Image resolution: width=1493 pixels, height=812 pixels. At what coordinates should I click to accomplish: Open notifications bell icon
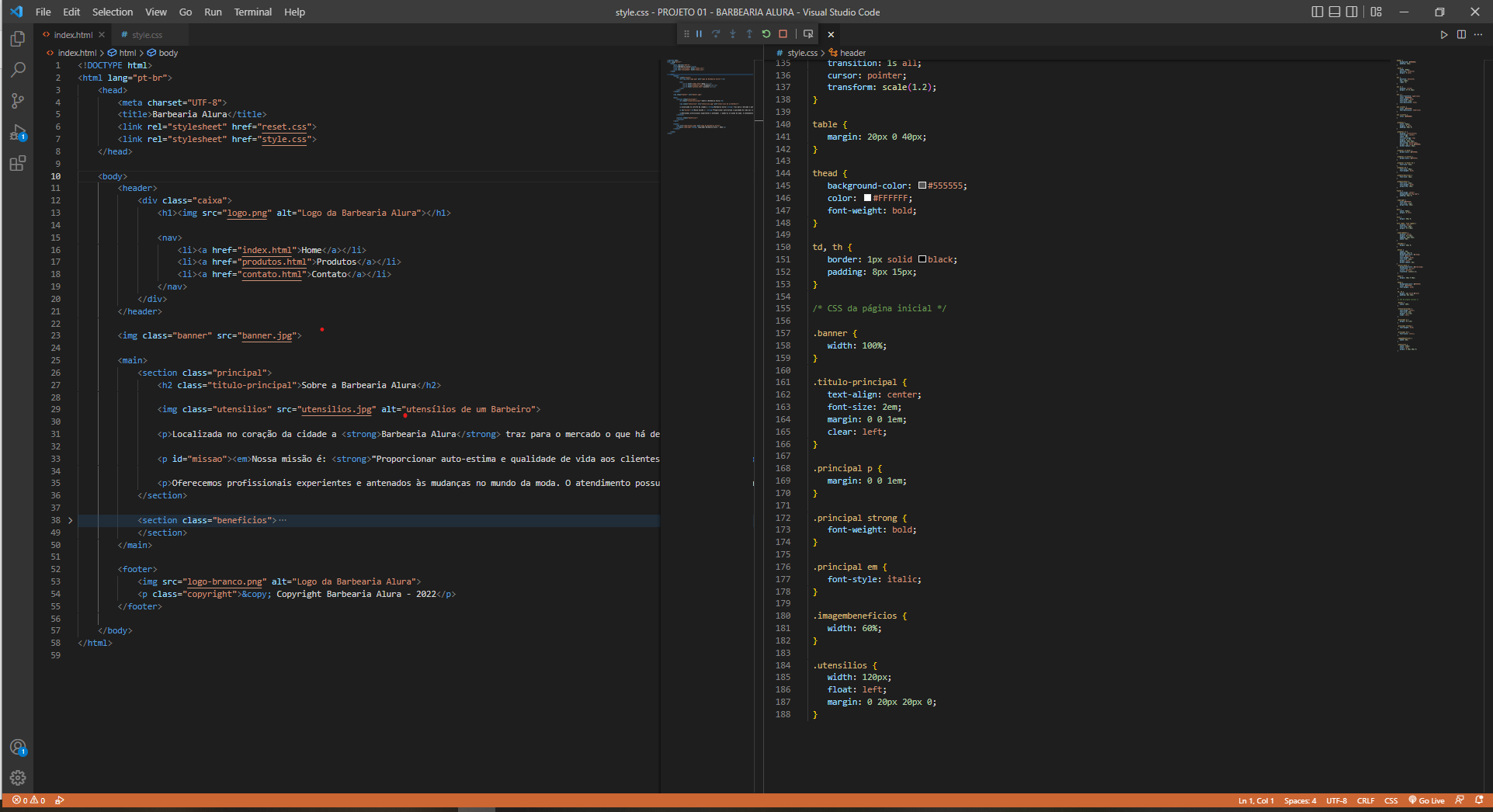pos(1478,800)
